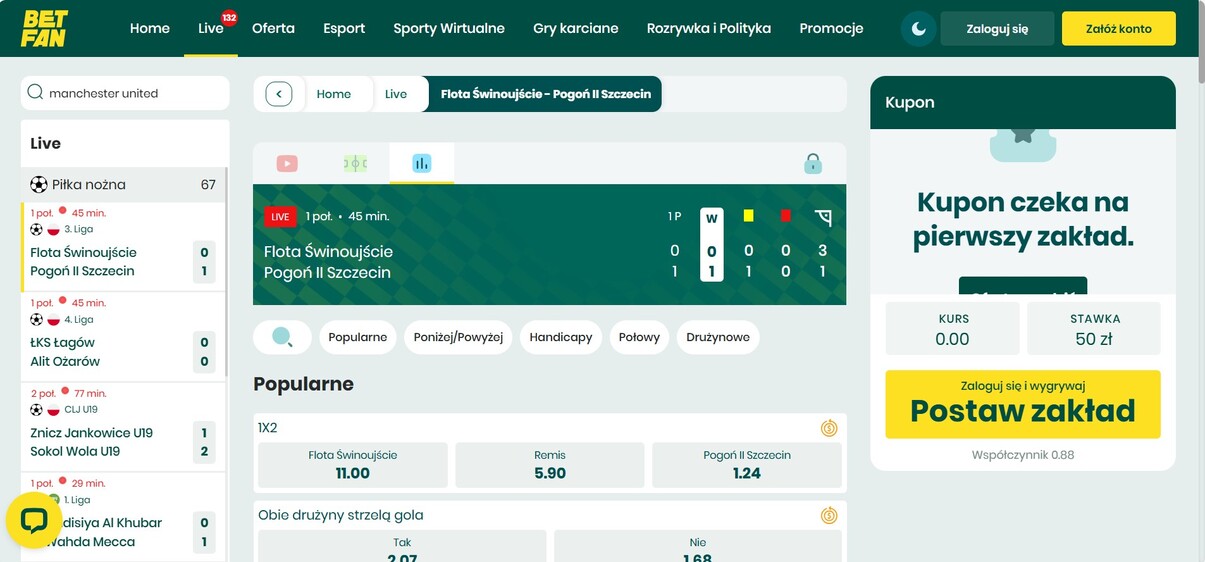Go to Esport section
The image size is (1205, 562).
[x=344, y=28]
